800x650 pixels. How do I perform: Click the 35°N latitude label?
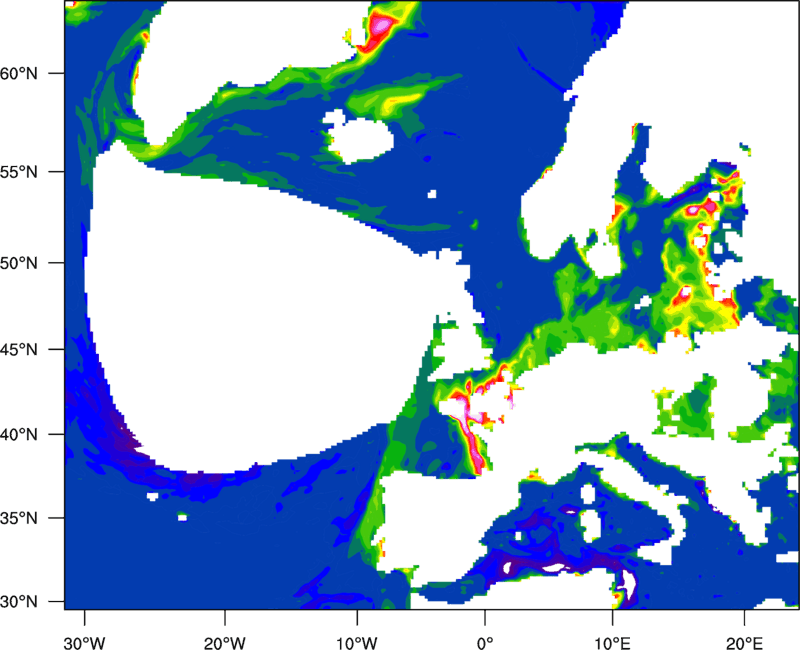coord(19,518)
